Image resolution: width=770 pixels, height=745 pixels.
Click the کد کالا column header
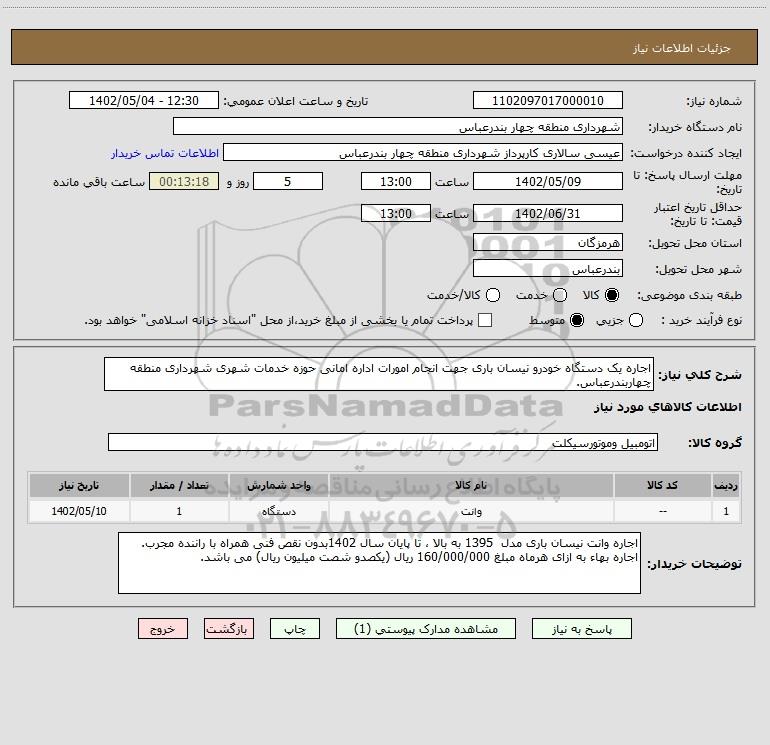(662, 485)
